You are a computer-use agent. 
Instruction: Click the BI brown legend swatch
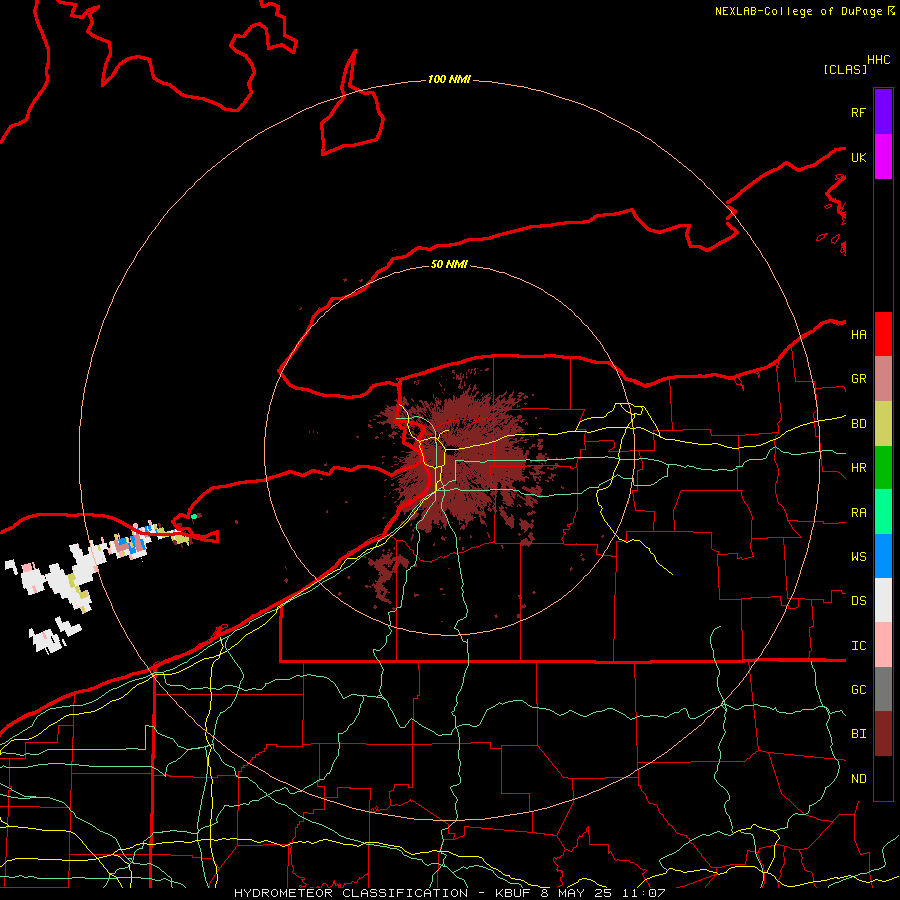point(883,734)
